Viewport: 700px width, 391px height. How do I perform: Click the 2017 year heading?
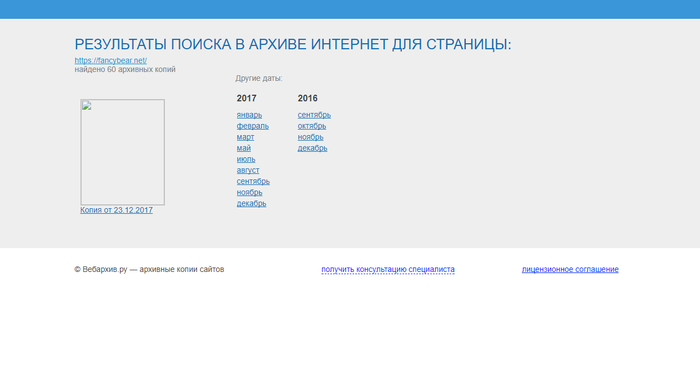pos(246,98)
